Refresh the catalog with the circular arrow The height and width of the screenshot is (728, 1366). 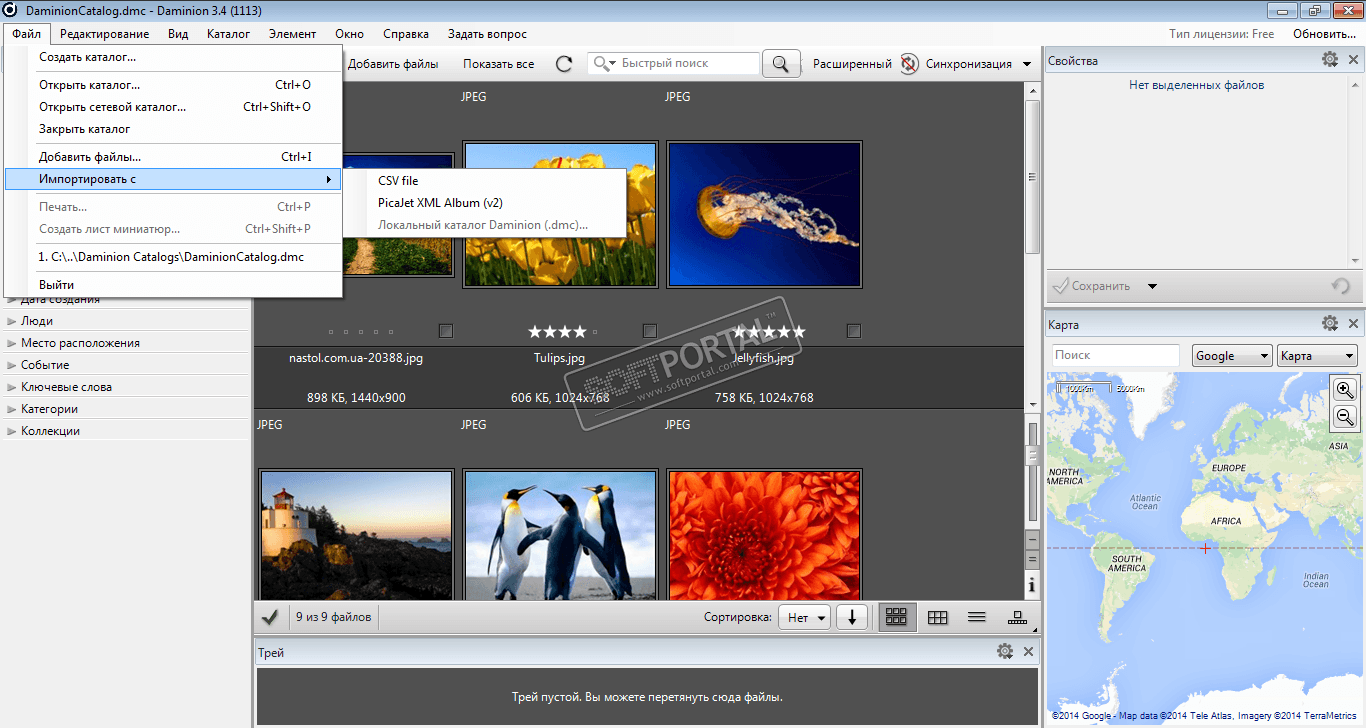[564, 64]
